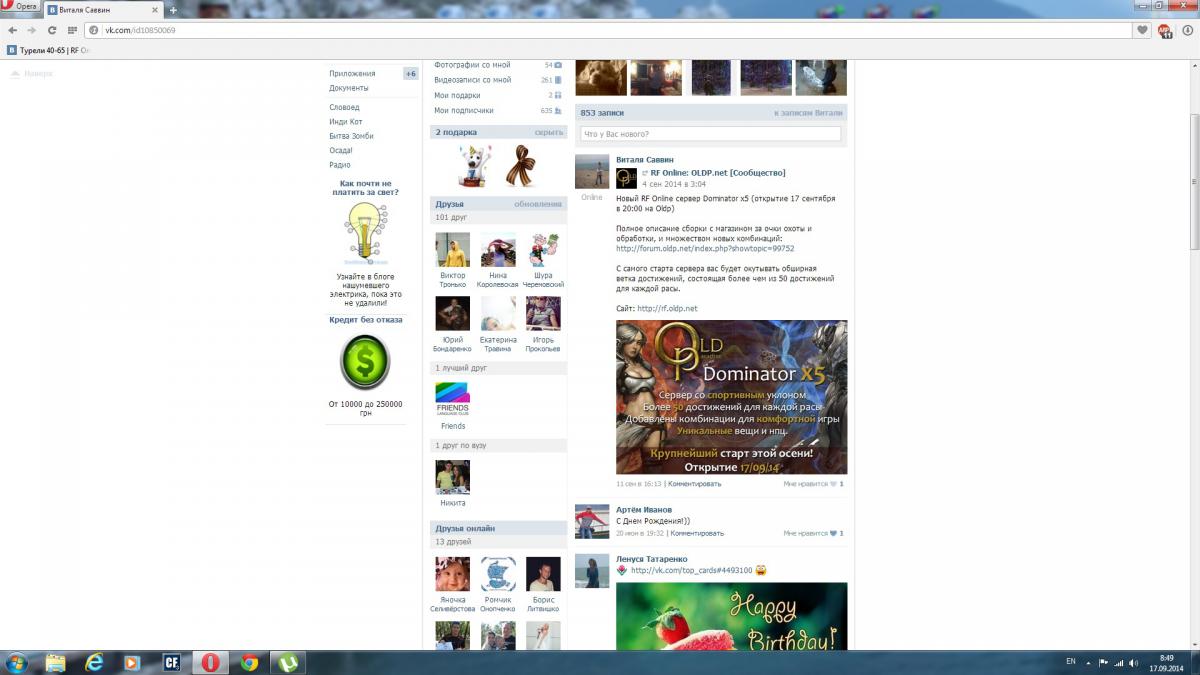This screenshot has width=1200, height=675.
Task: Go forward using the browser forward arrow
Action: [31, 30]
